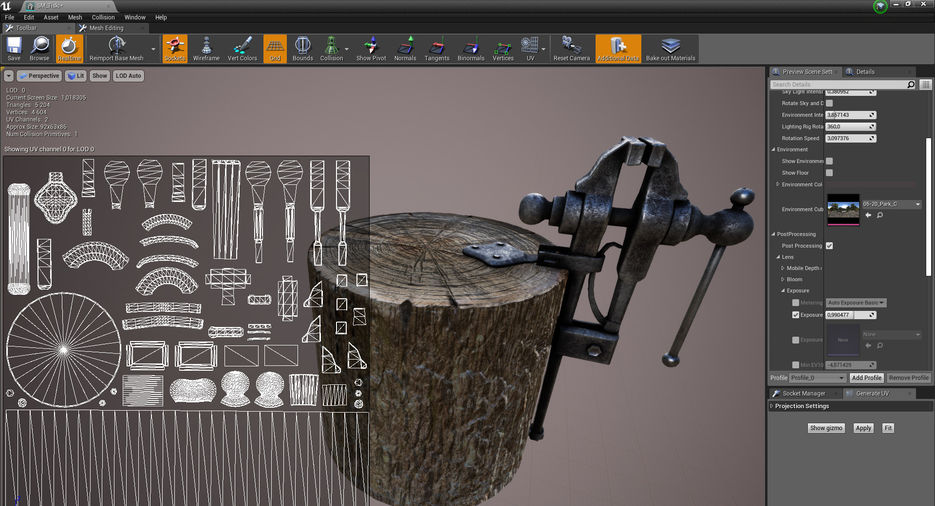Open the viewport options dropdown arrow

click(8, 76)
